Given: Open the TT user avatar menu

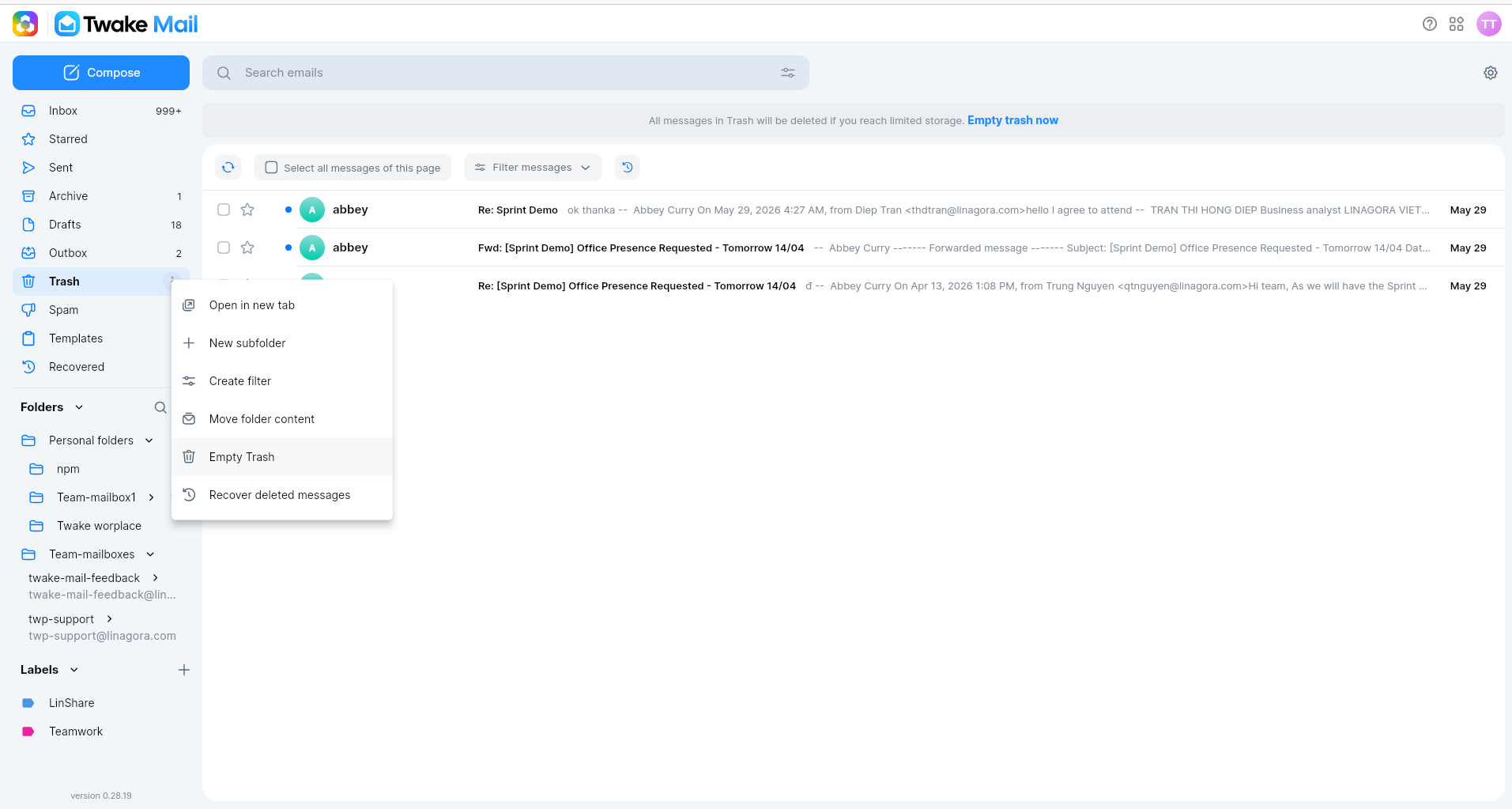Looking at the screenshot, I should (1489, 25).
